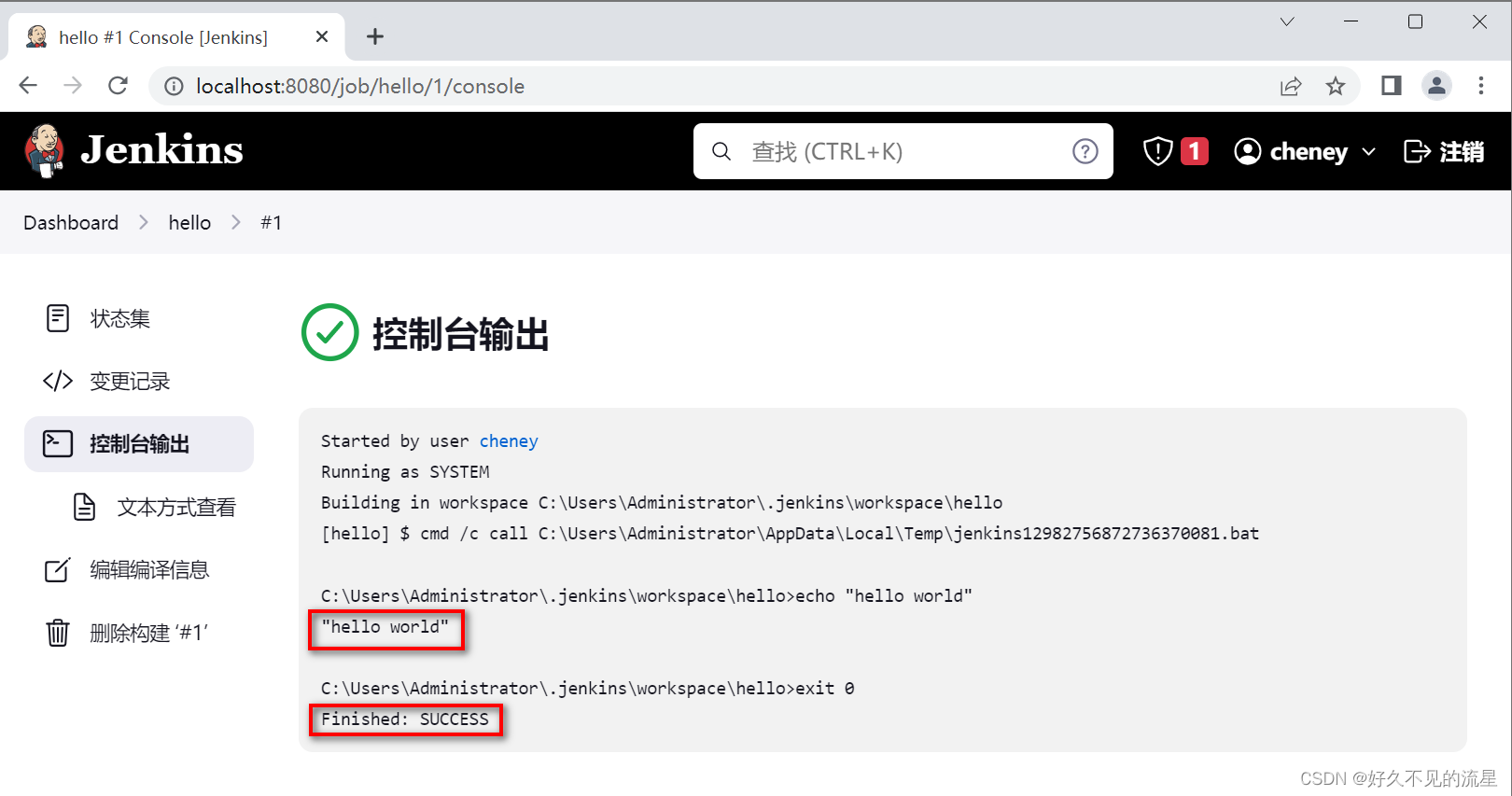
Task: Open the browser profile avatar
Action: tap(1436, 86)
